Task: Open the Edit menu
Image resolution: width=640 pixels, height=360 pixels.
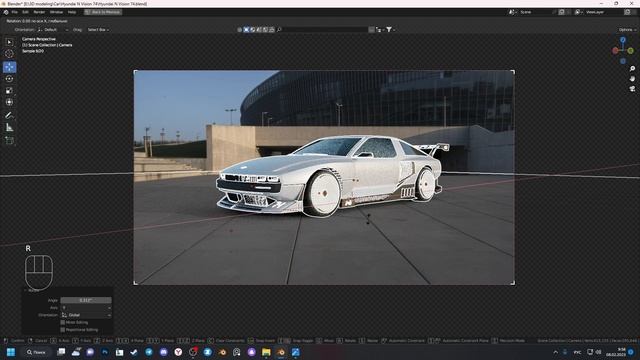Action: click(25, 12)
